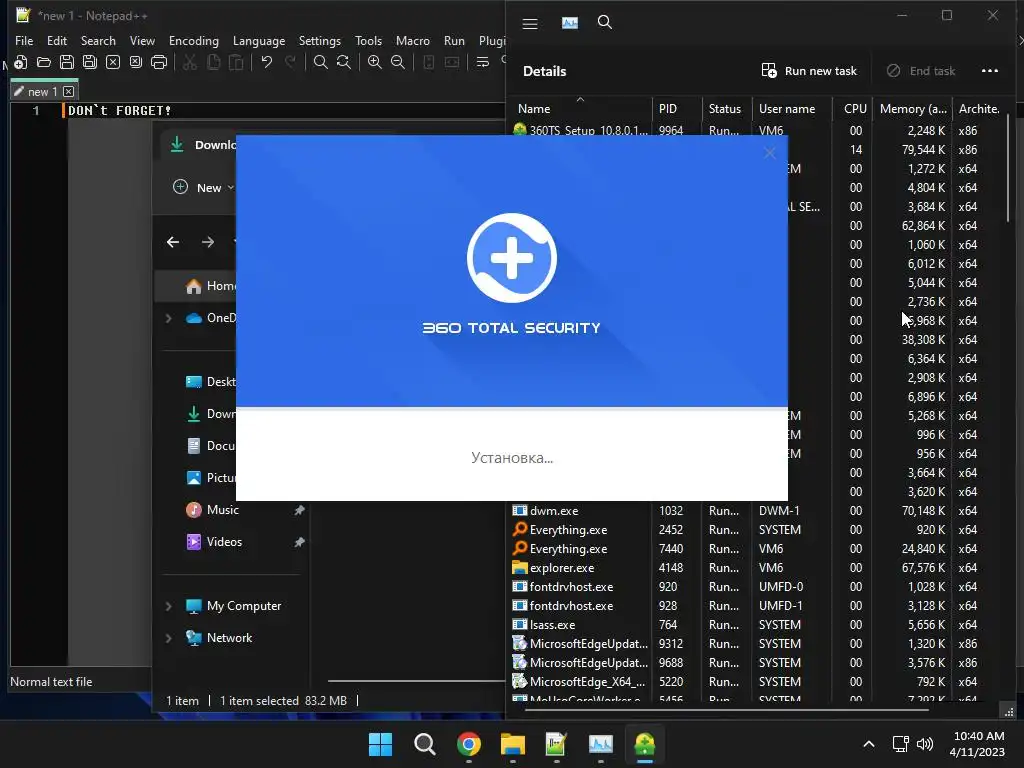
Task: Click the Cut icon in Notepad++ toolbar
Action: click(x=189, y=62)
